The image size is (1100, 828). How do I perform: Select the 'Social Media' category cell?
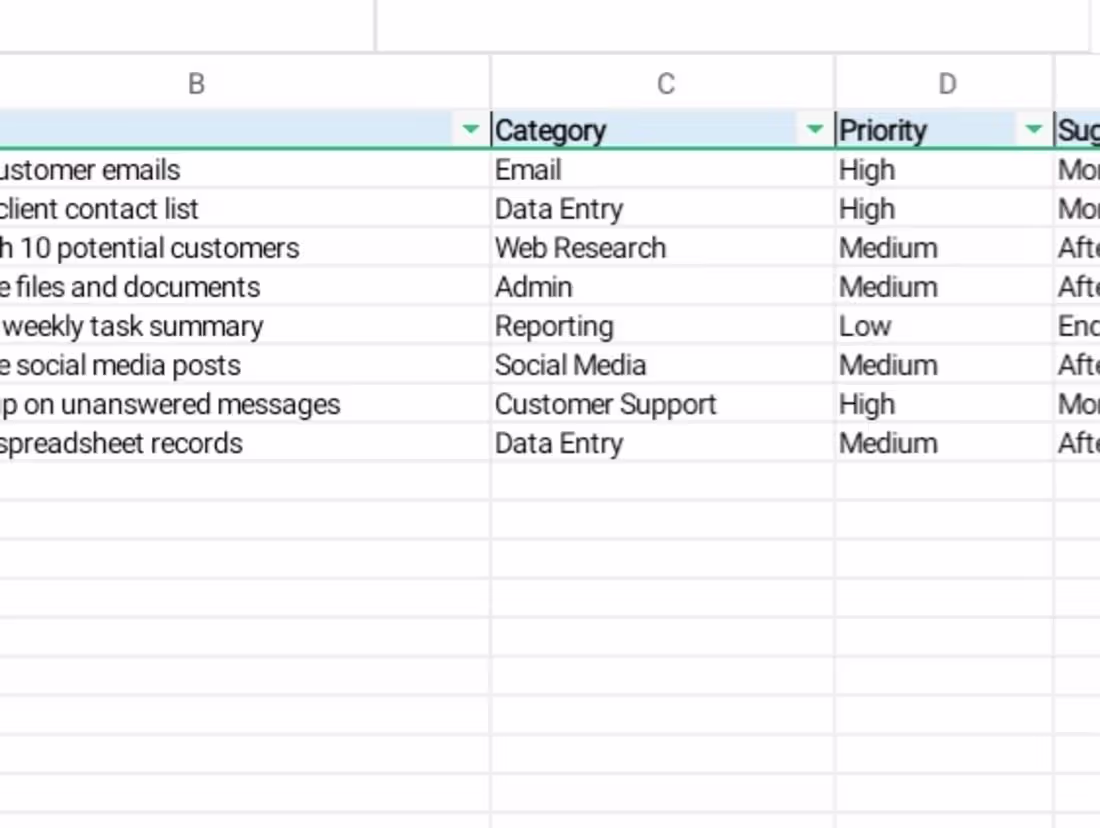tap(663, 365)
